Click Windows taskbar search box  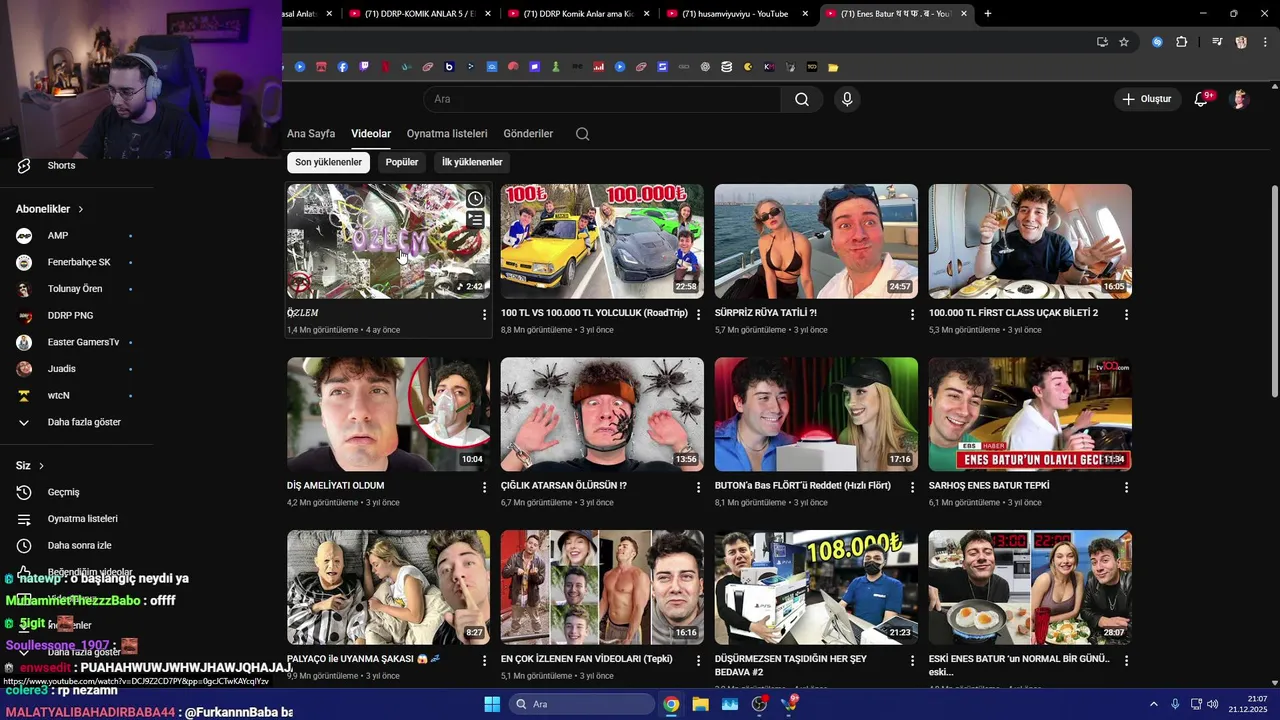coord(582,704)
